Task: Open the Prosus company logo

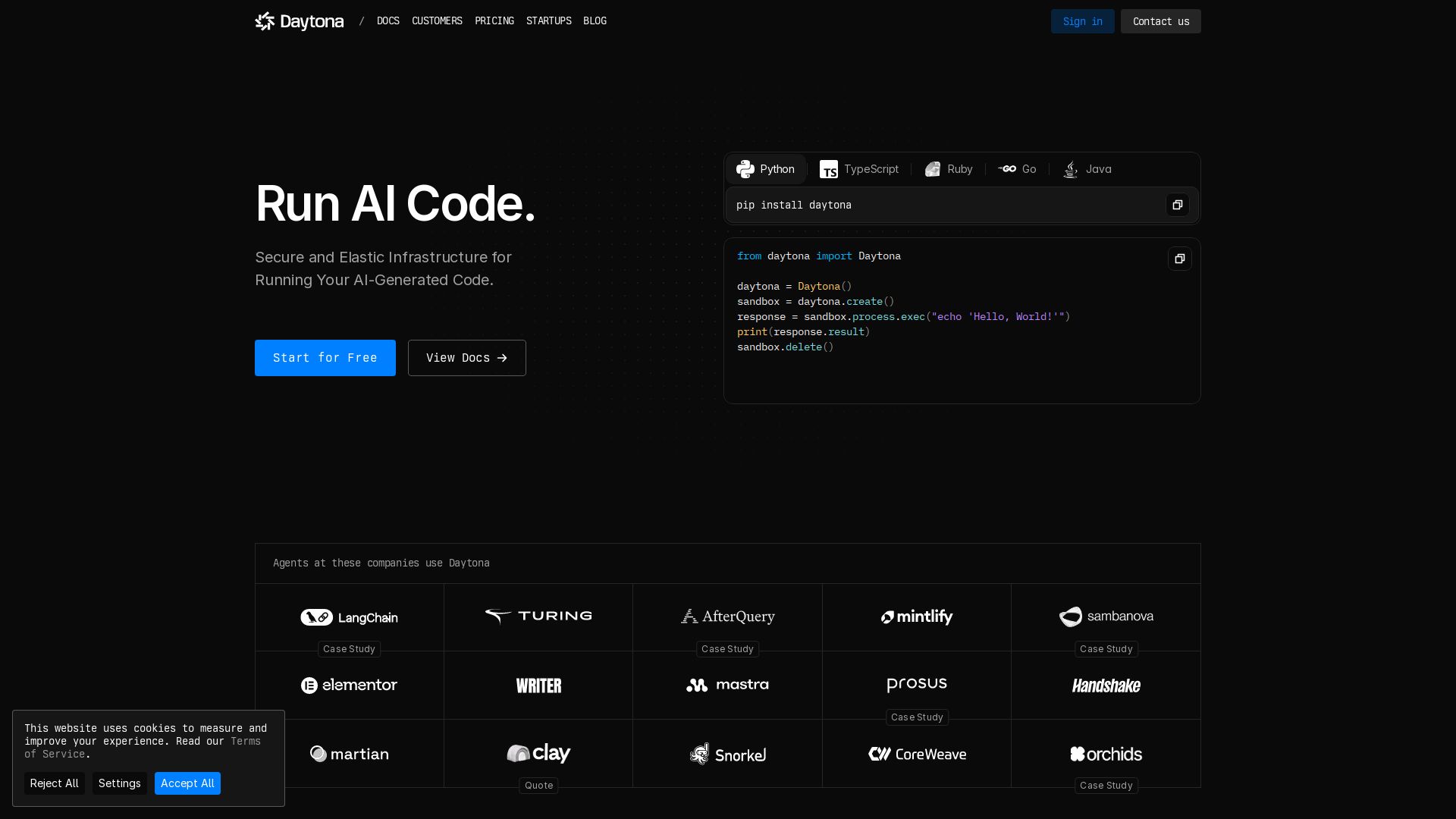Action: (x=917, y=685)
